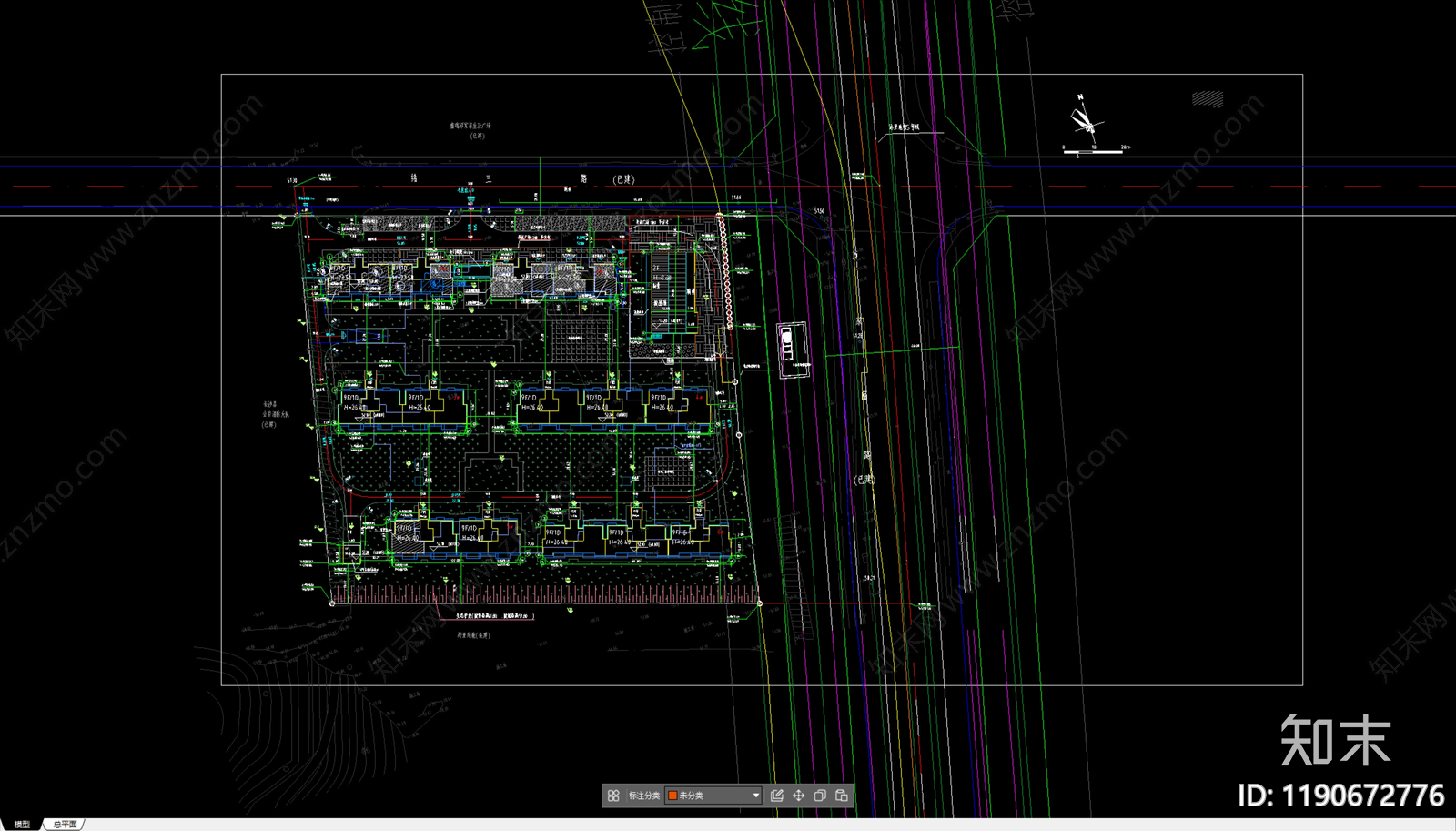The image size is (1456, 831).
Task: Click the diagonal hatch pattern sample
Action: tap(1208, 98)
